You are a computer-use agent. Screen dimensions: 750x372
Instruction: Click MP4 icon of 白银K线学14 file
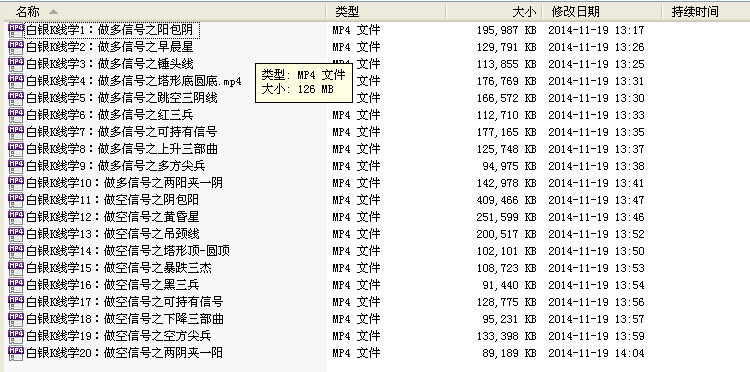(16, 251)
